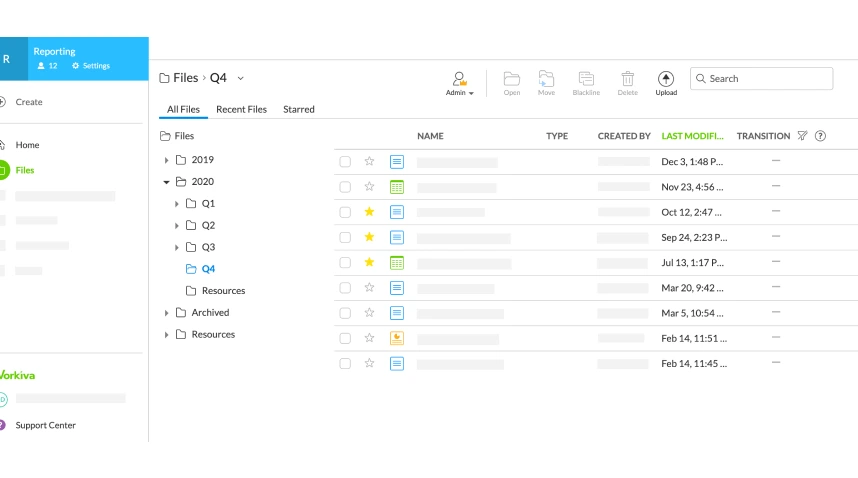Switch to the Starred tab

click(x=298, y=109)
